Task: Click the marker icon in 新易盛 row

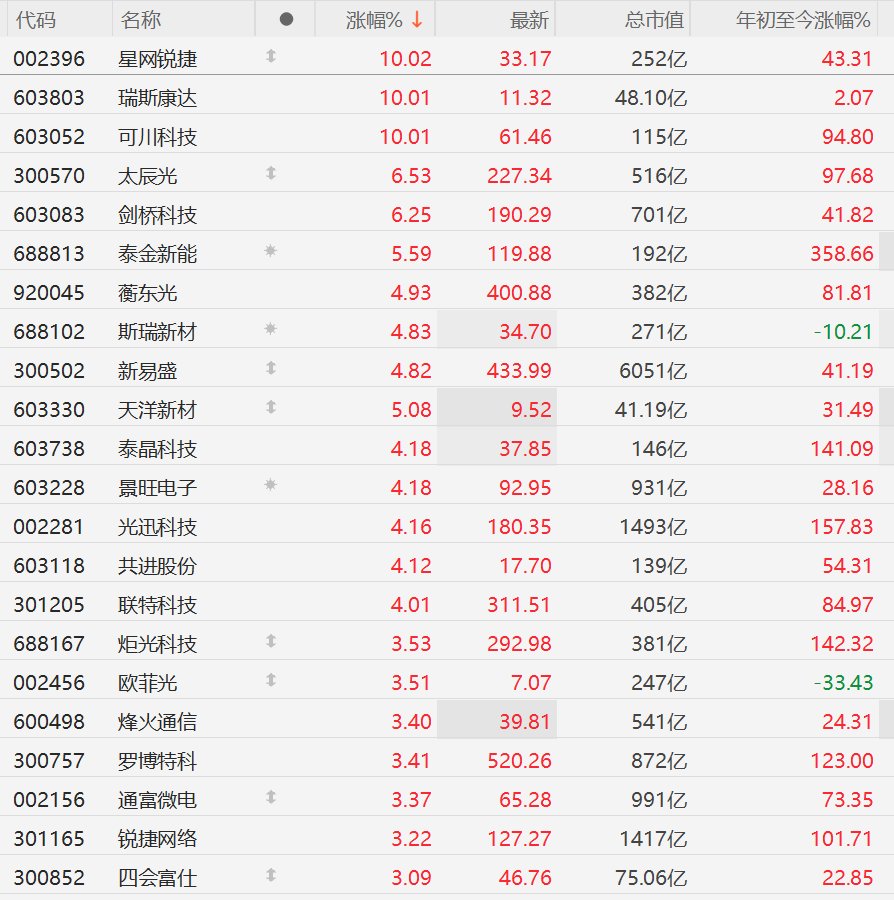Action: pos(271,368)
